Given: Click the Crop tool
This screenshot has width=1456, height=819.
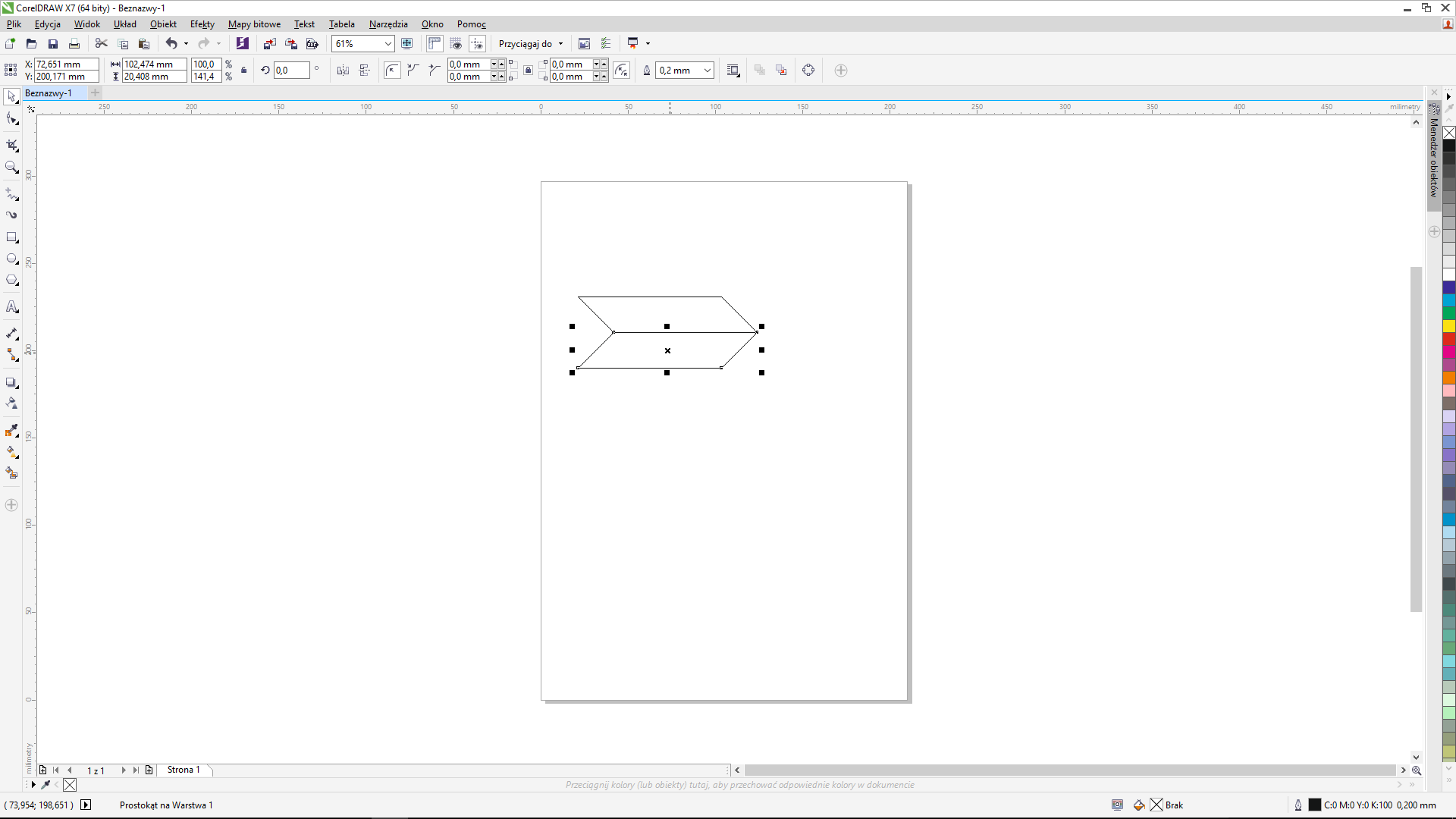Looking at the screenshot, I should (x=11, y=145).
